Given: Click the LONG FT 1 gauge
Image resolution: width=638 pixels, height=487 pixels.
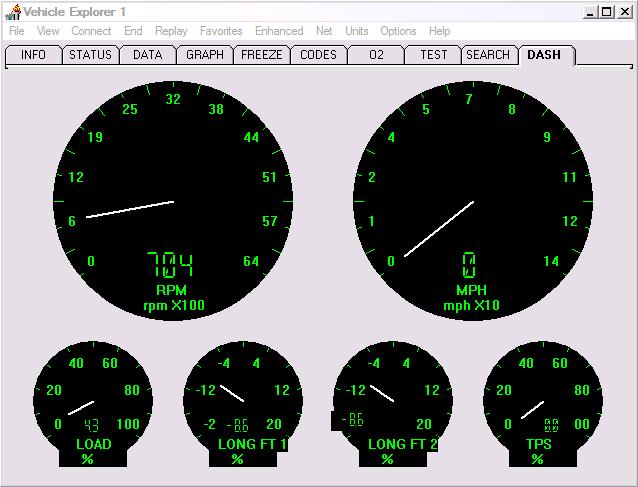Looking at the screenshot, I should point(243,400).
